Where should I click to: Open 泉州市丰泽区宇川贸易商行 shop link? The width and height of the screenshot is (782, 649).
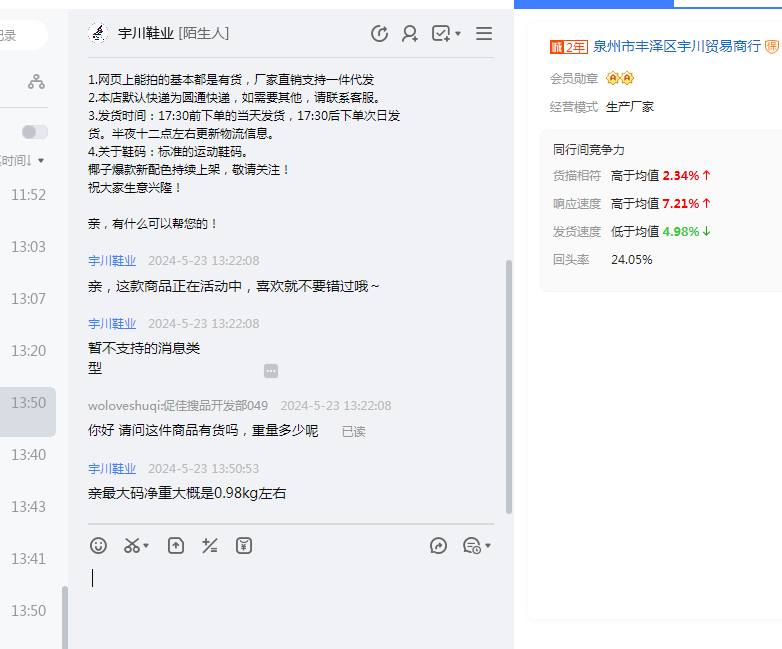coord(676,46)
